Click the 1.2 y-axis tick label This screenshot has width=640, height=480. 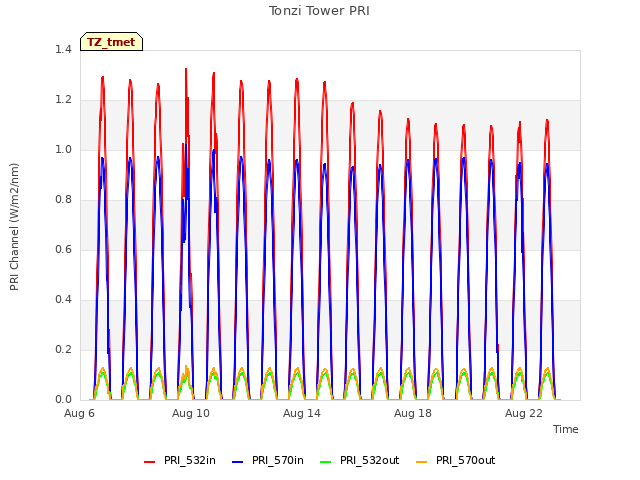(63, 100)
